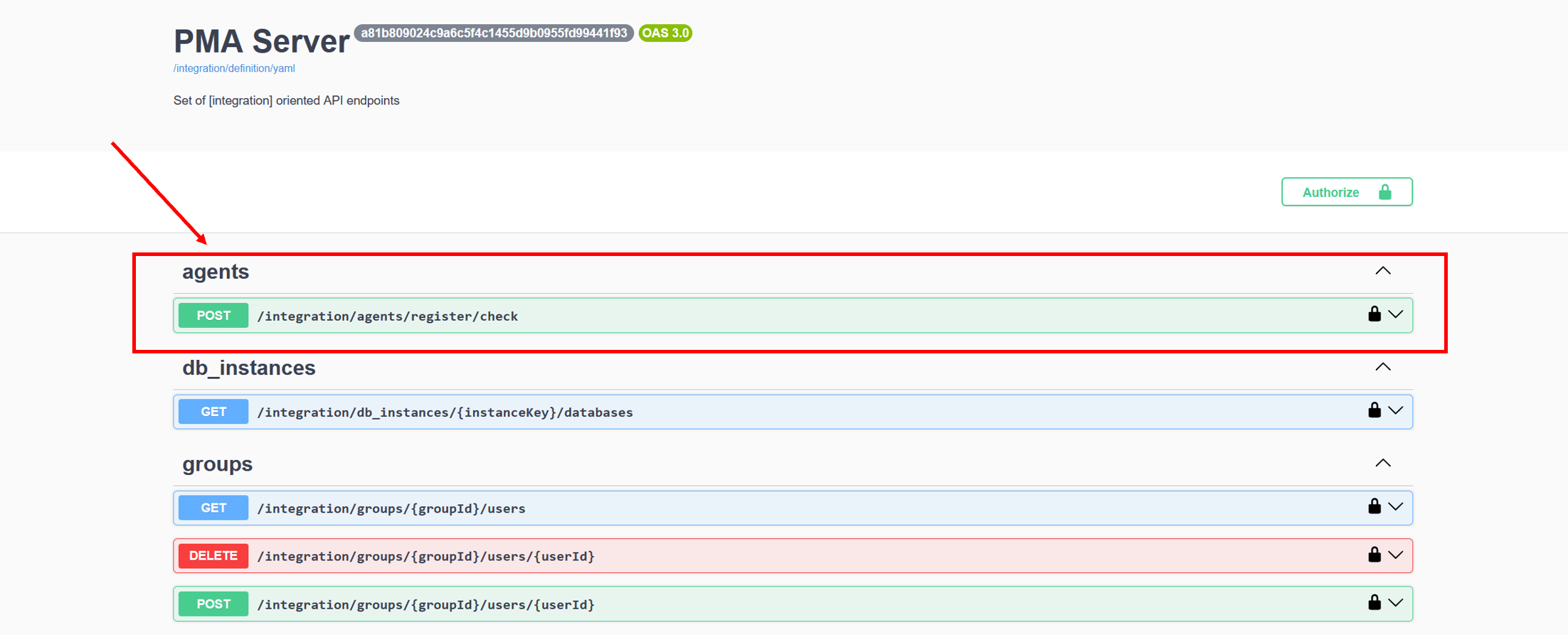Collapse the agents section

(1382, 271)
